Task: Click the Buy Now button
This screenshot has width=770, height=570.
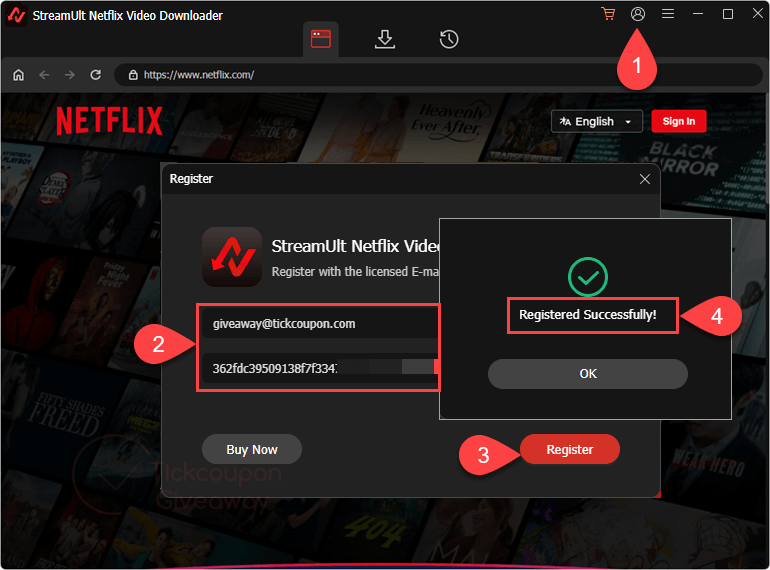Action: point(252,449)
